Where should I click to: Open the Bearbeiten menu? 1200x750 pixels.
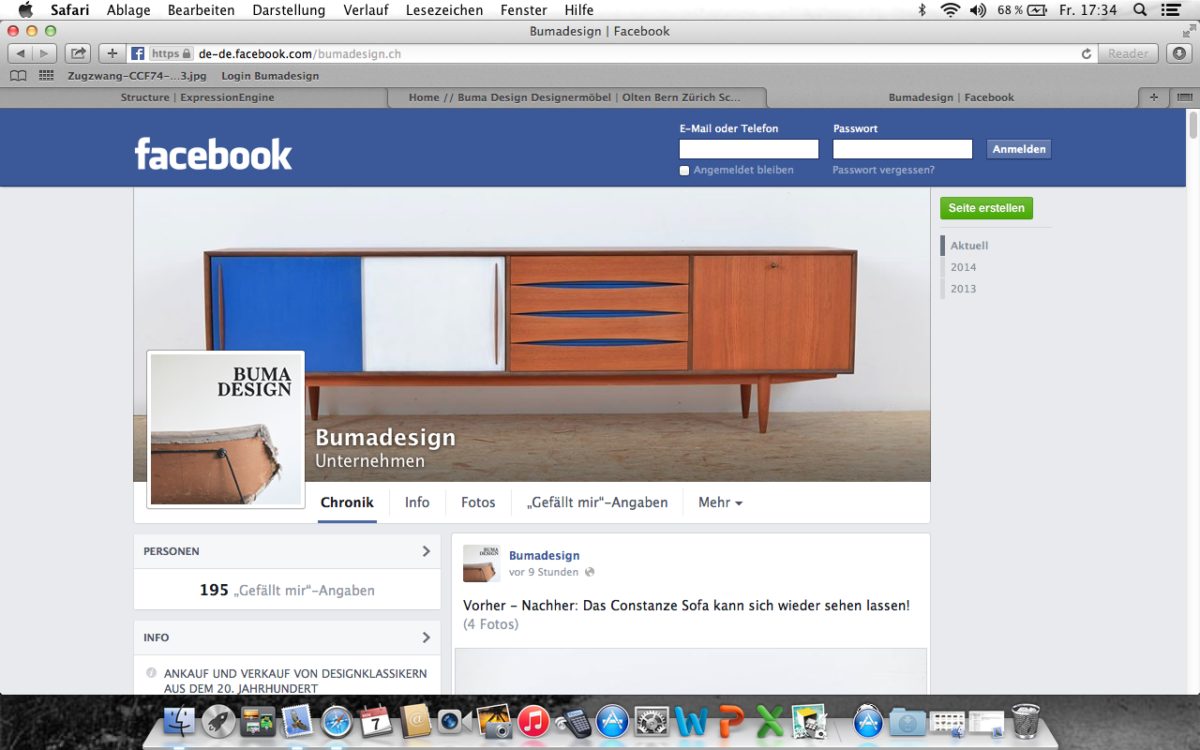(x=201, y=10)
